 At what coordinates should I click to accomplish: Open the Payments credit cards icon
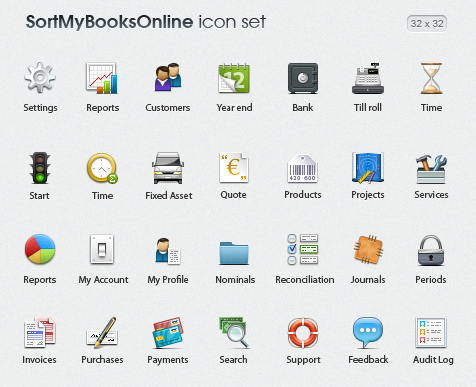point(168,332)
